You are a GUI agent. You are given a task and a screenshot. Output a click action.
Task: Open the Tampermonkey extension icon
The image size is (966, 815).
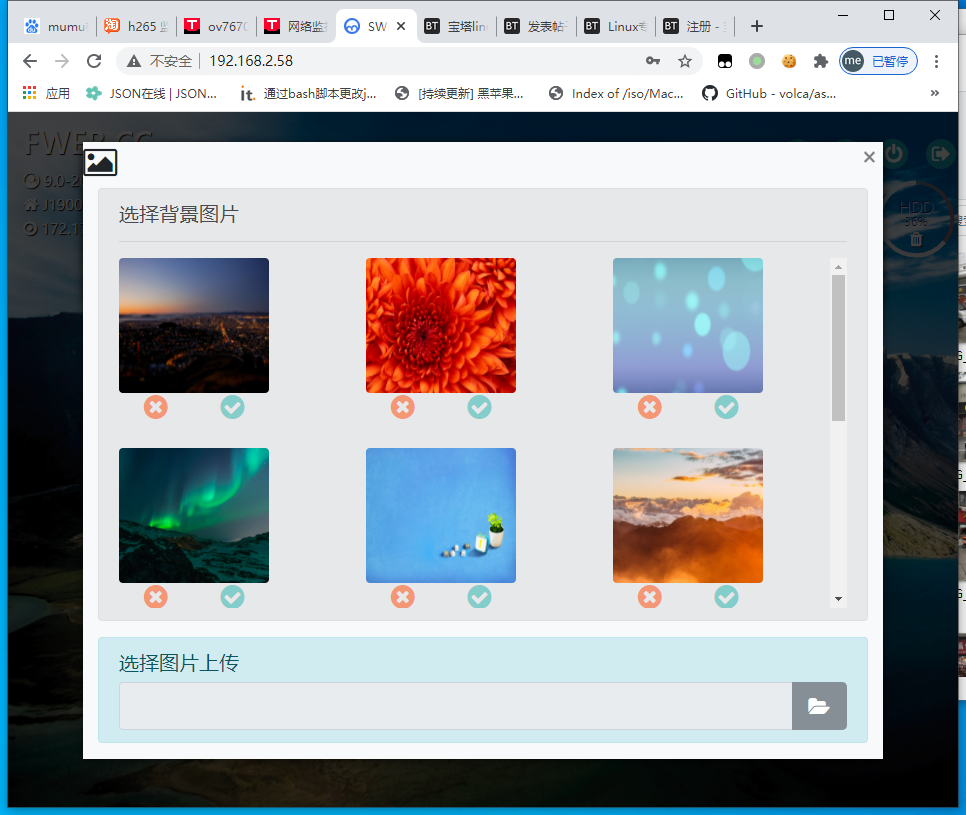pyautogui.click(x=725, y=61)
